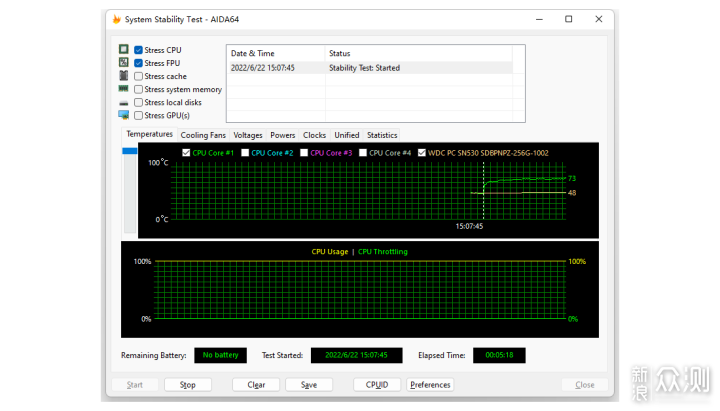Image resolution: width=720 pixels, height=411 pixels.
Task: Click the cache chip icon beside Stress cache
Action: [124, 75]
